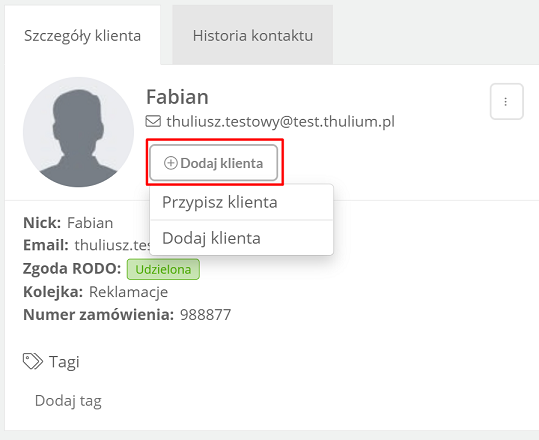Click the tag icon beside Tagi
This screenshot has height=440, width=539.
(x=33, y=361)
